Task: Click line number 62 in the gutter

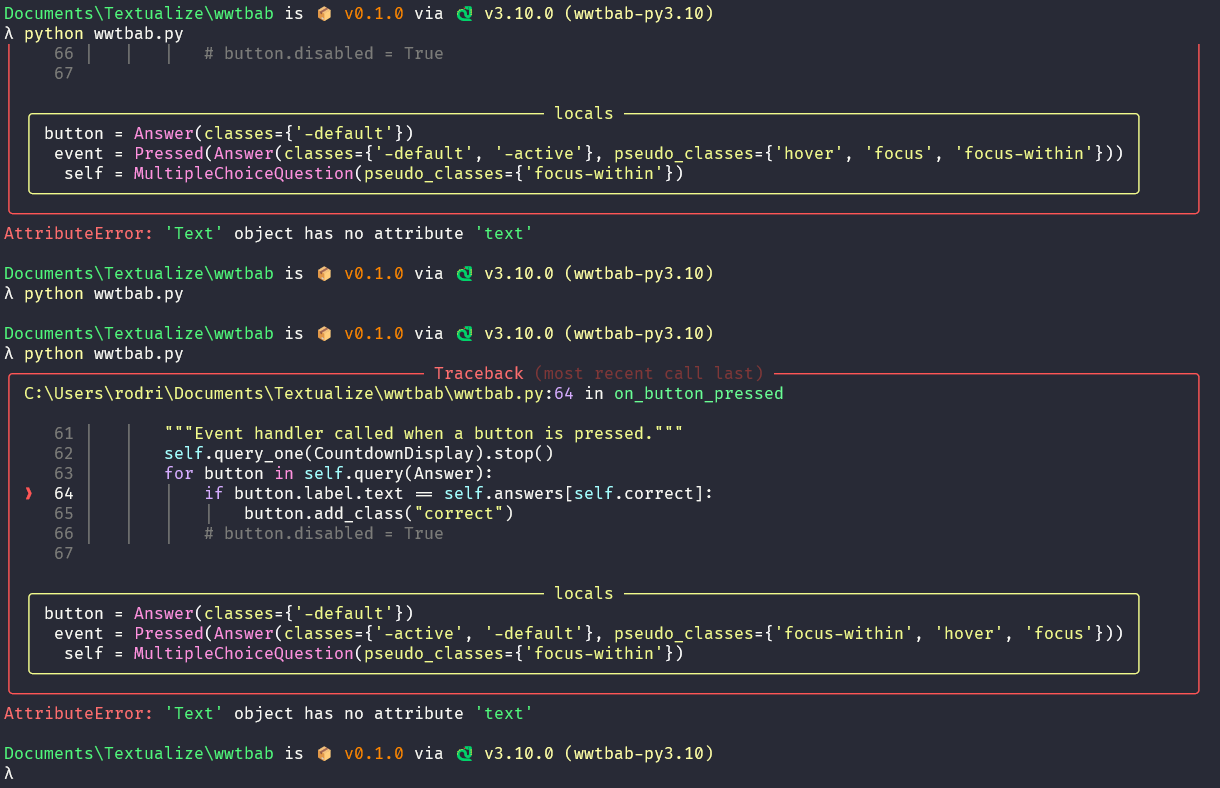Action: click(64, 453)
